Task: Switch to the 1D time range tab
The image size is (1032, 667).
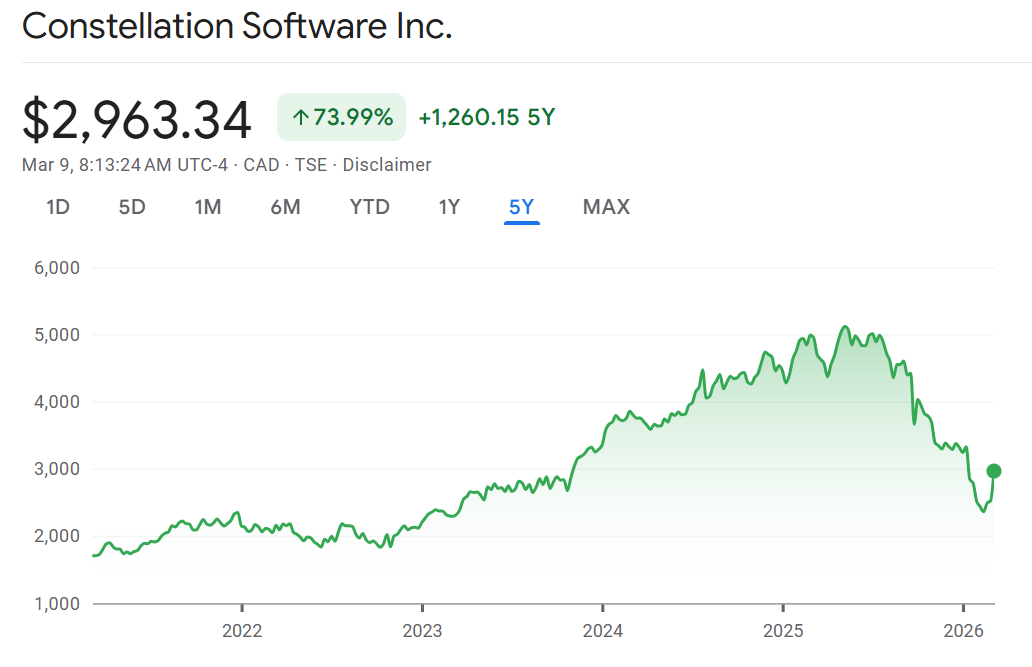Action: tap(58, 207)
